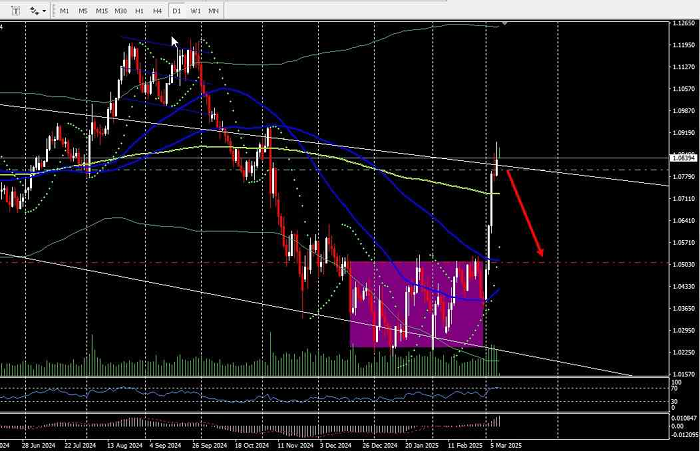Click the 26 Sep 2024 date label

click(x=210, y=446)
